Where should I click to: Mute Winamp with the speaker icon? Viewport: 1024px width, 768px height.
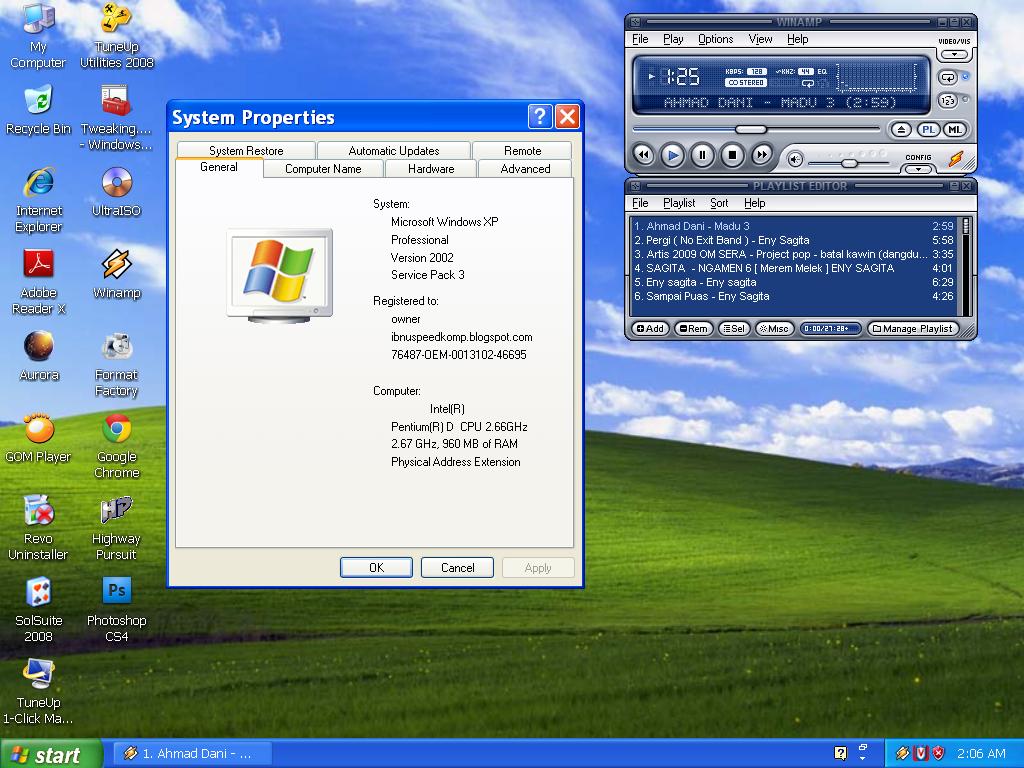(795, 159)
